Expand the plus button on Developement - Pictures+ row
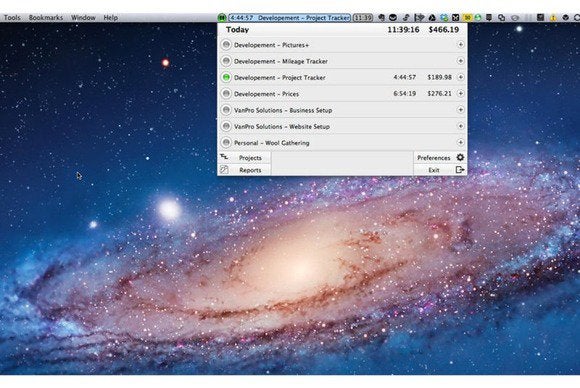580x388 pixels. 461,45
